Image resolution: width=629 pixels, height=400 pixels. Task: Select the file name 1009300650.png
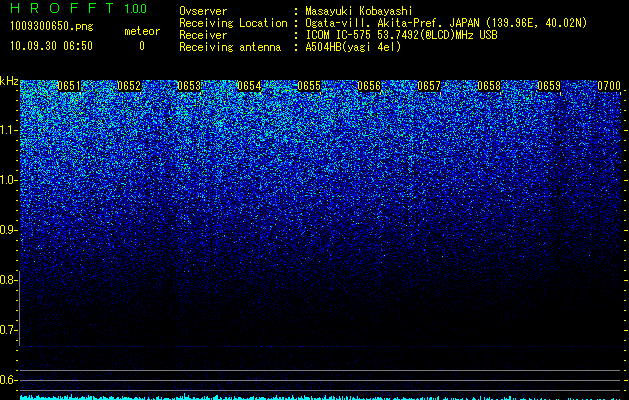52,27
